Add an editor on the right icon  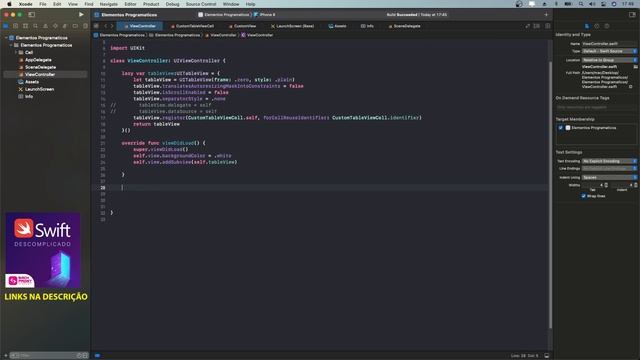[x=547, y=26]
